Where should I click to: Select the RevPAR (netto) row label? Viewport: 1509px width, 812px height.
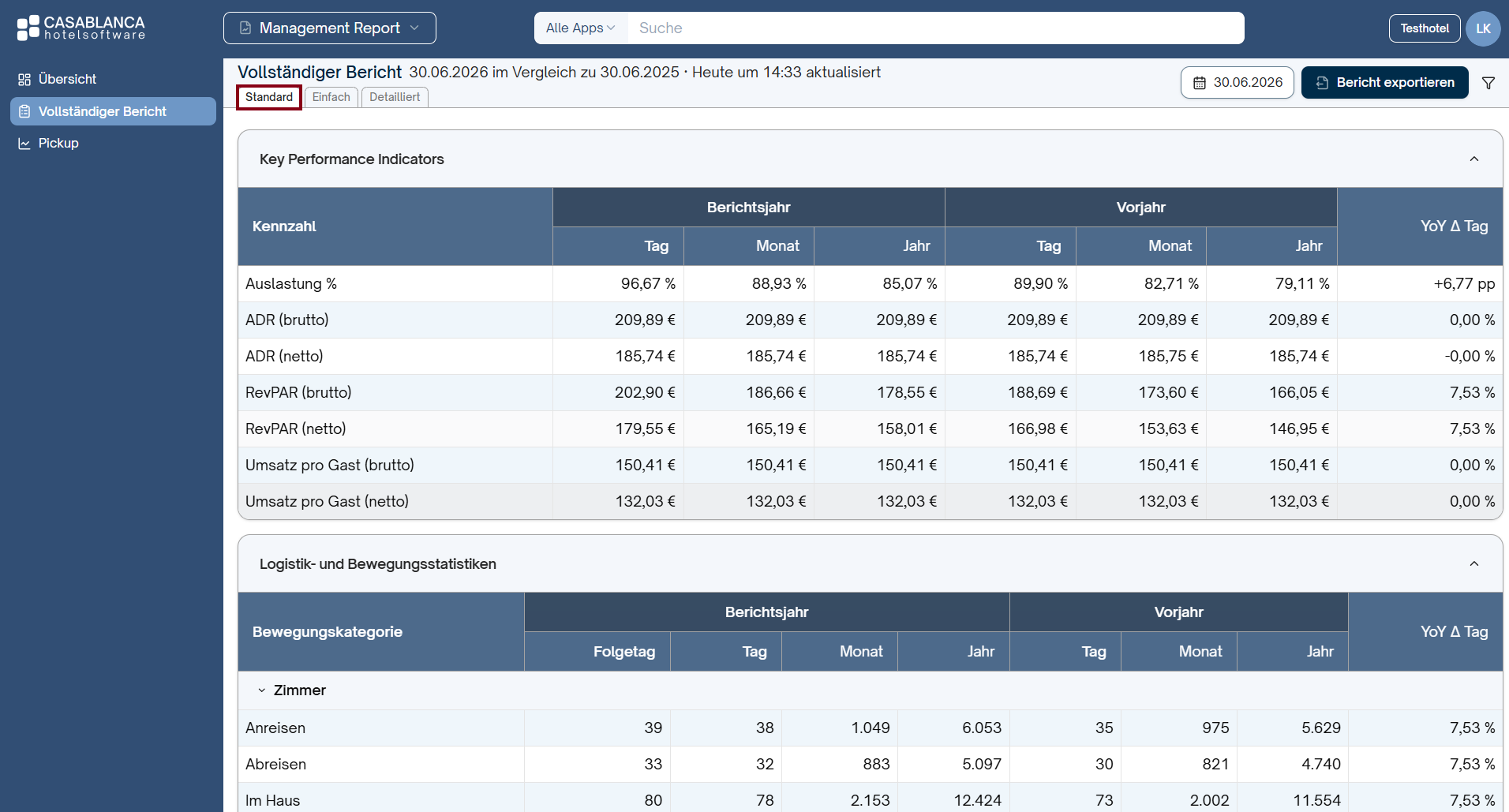point(296,428)
